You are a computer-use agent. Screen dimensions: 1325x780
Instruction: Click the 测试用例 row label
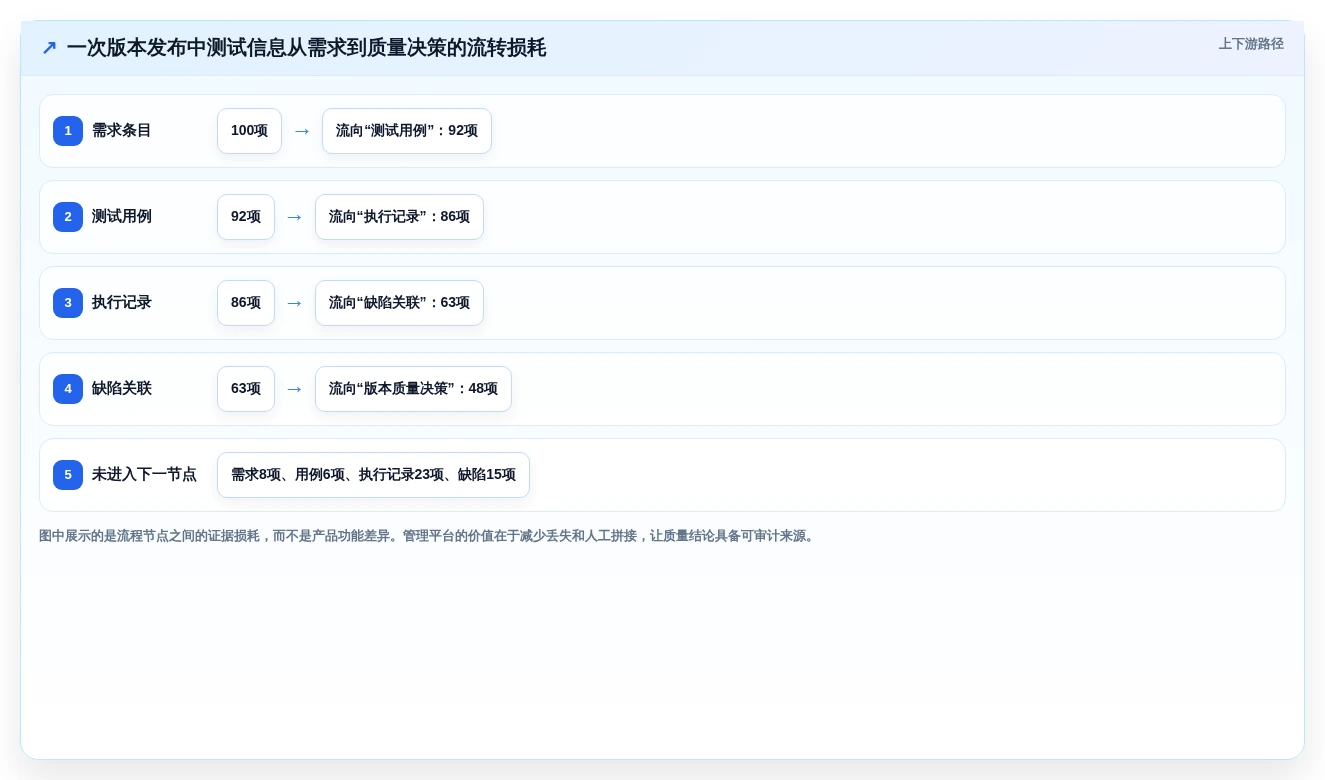pos(122,217)
